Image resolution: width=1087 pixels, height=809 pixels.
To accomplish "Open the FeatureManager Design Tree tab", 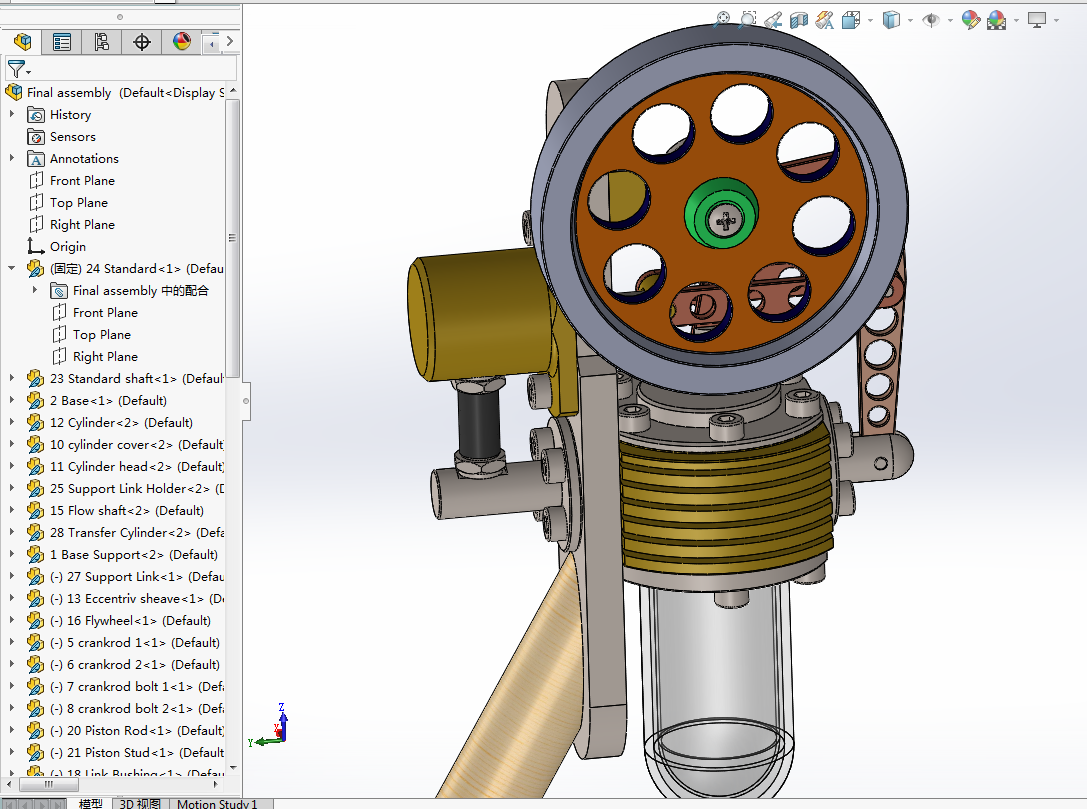I will 22,42.
